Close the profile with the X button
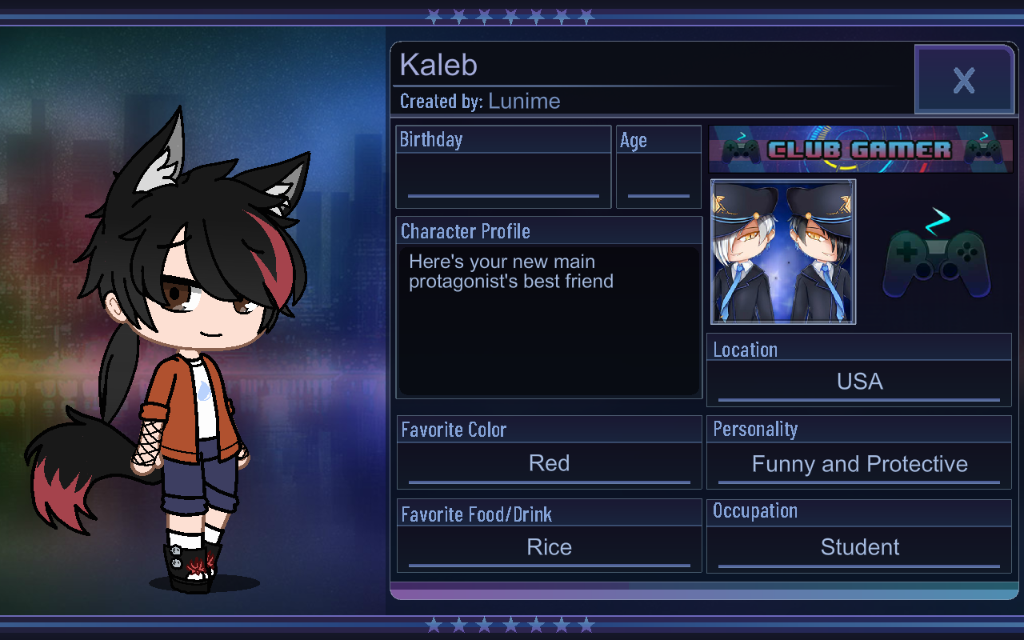 [x=964, y=80]
